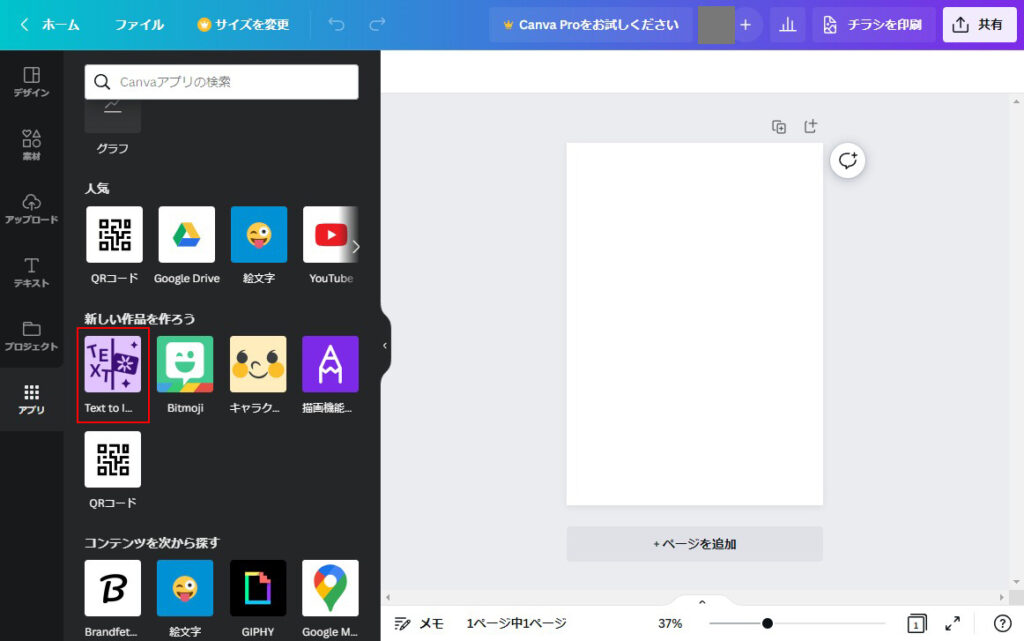Viewport: 1024px width, 641px height.
Task: Click the ページを追加 button
Action: [694, 544]
